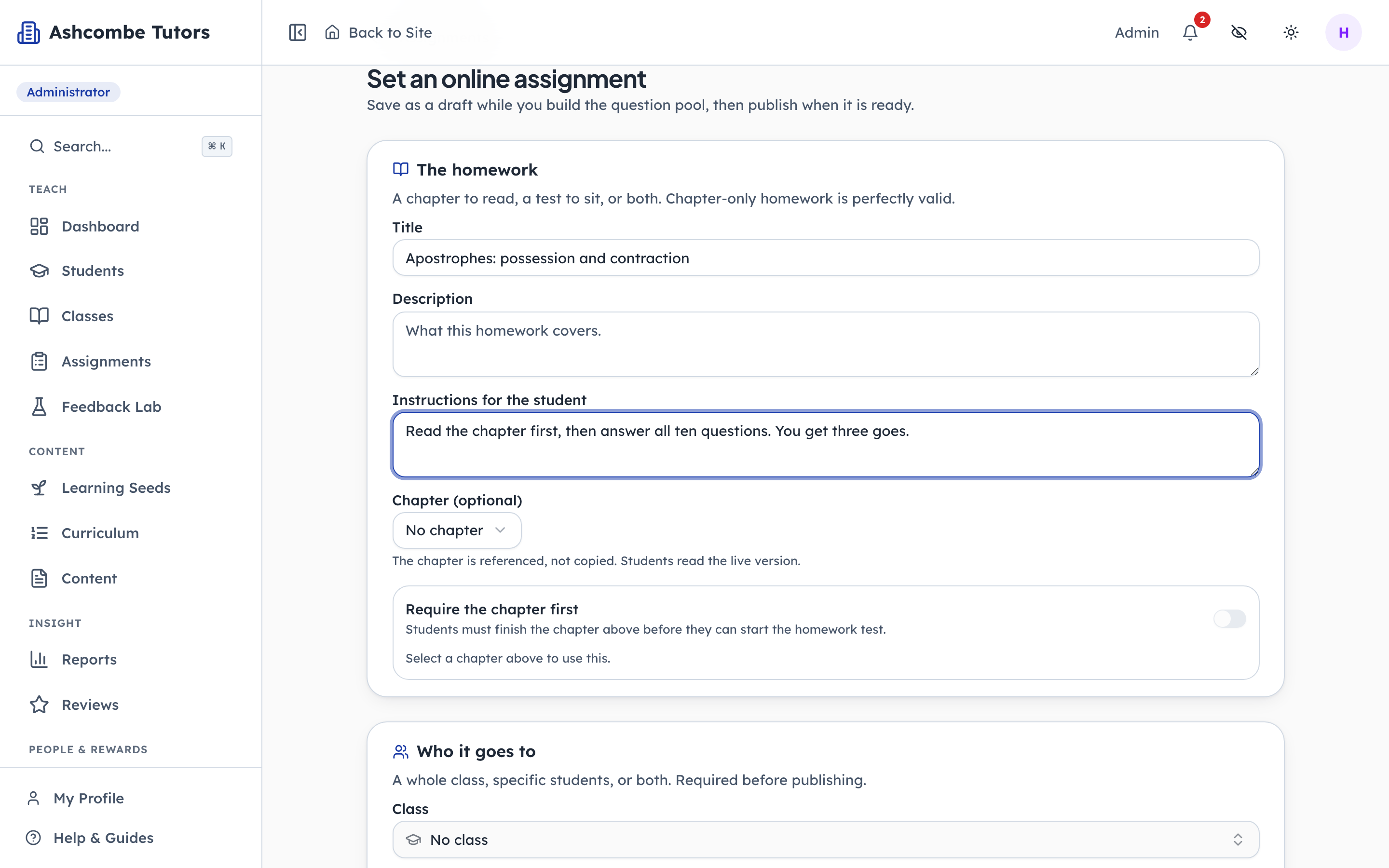Click the 'Select a chapter above to use this.' hint

pyautogui.click(x=507, y=658)
